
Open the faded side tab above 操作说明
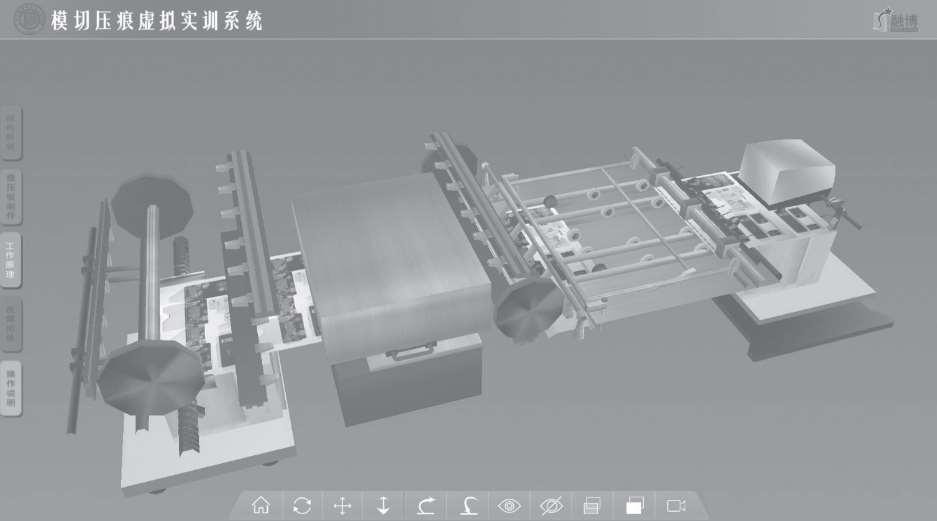(11, 324)
